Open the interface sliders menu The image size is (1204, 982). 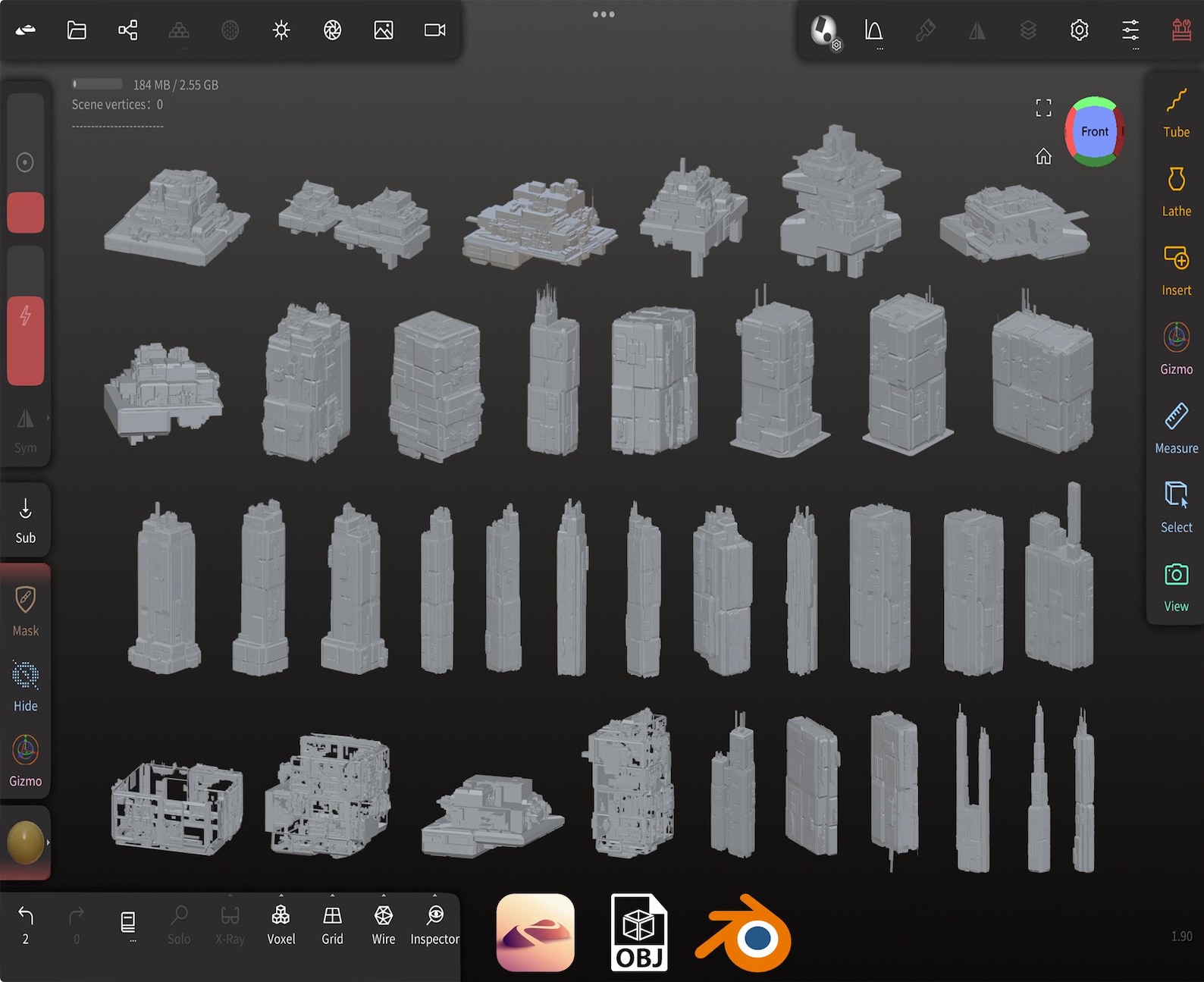(x=1130, y=30)
